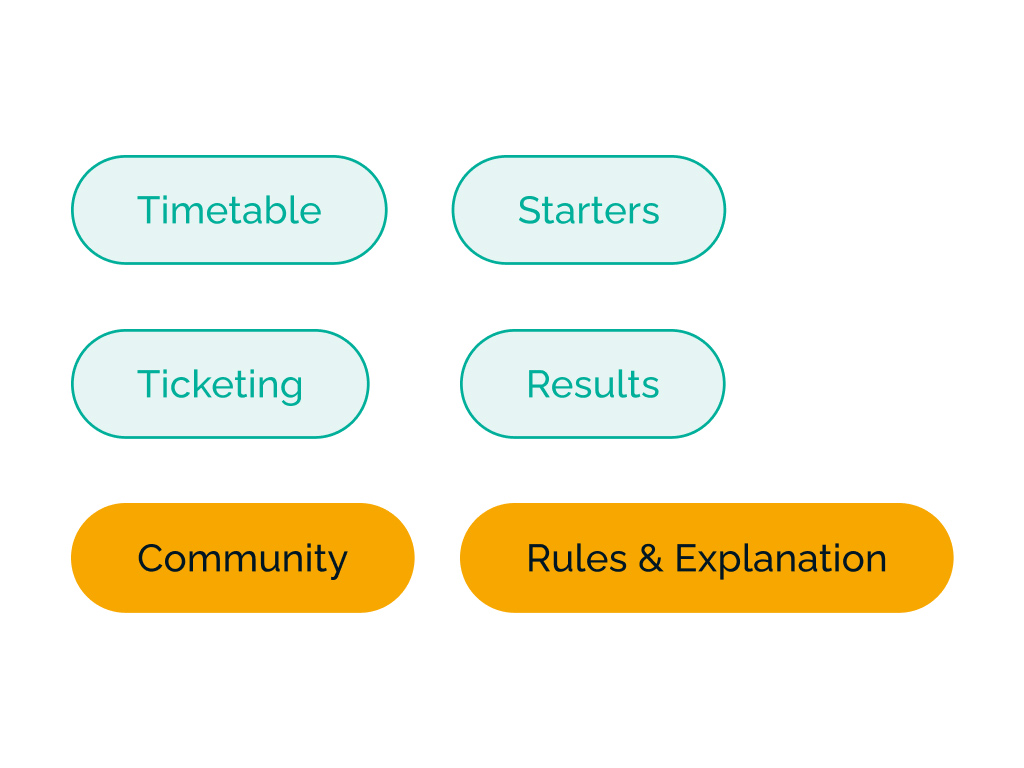Screen dimensions: 1024x768
Task: Read the Rules & Explanation page
Action: point(706,558)
